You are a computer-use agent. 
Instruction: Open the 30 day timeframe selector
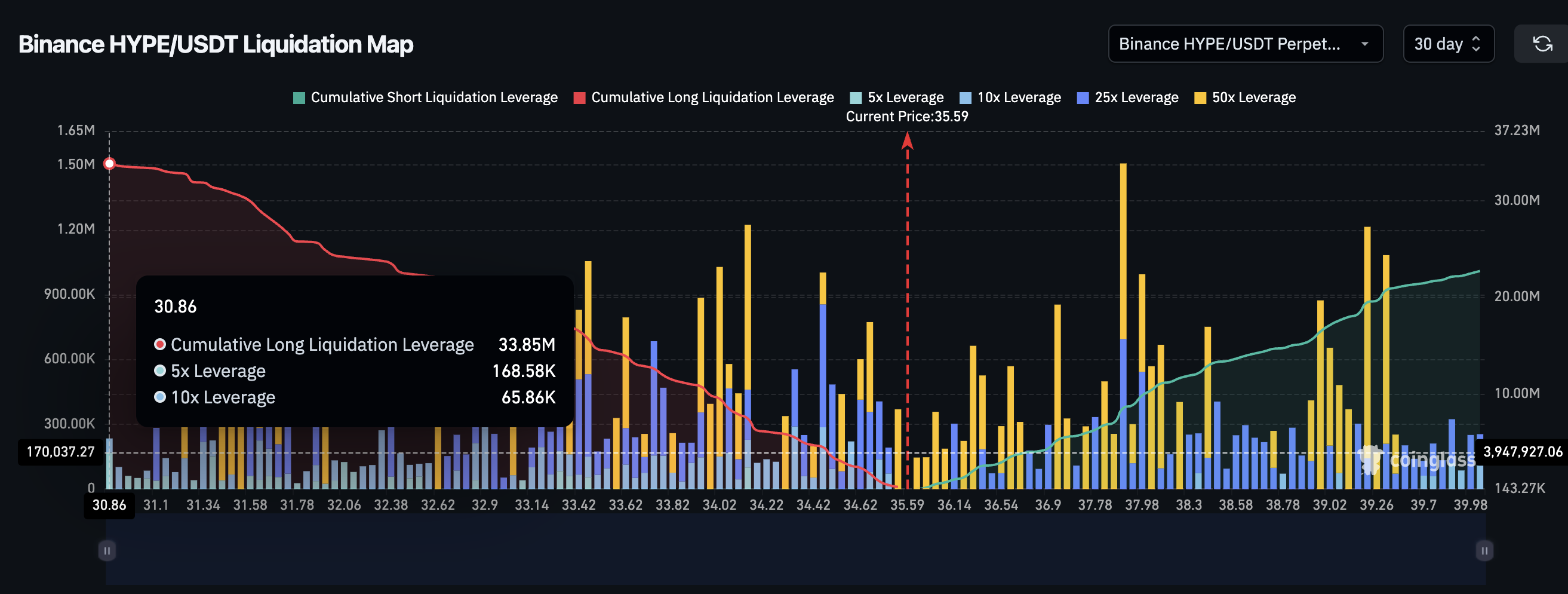[1440, 43]
